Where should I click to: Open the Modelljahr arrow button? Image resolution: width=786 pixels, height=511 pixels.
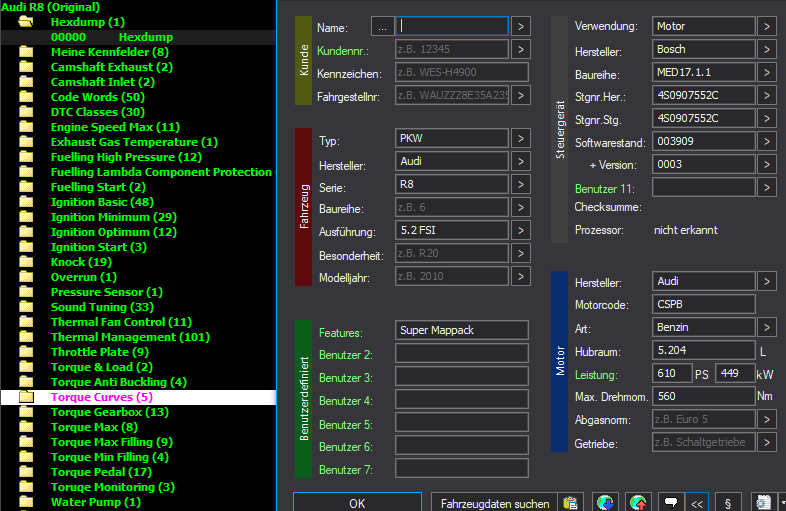pos(521,276)
